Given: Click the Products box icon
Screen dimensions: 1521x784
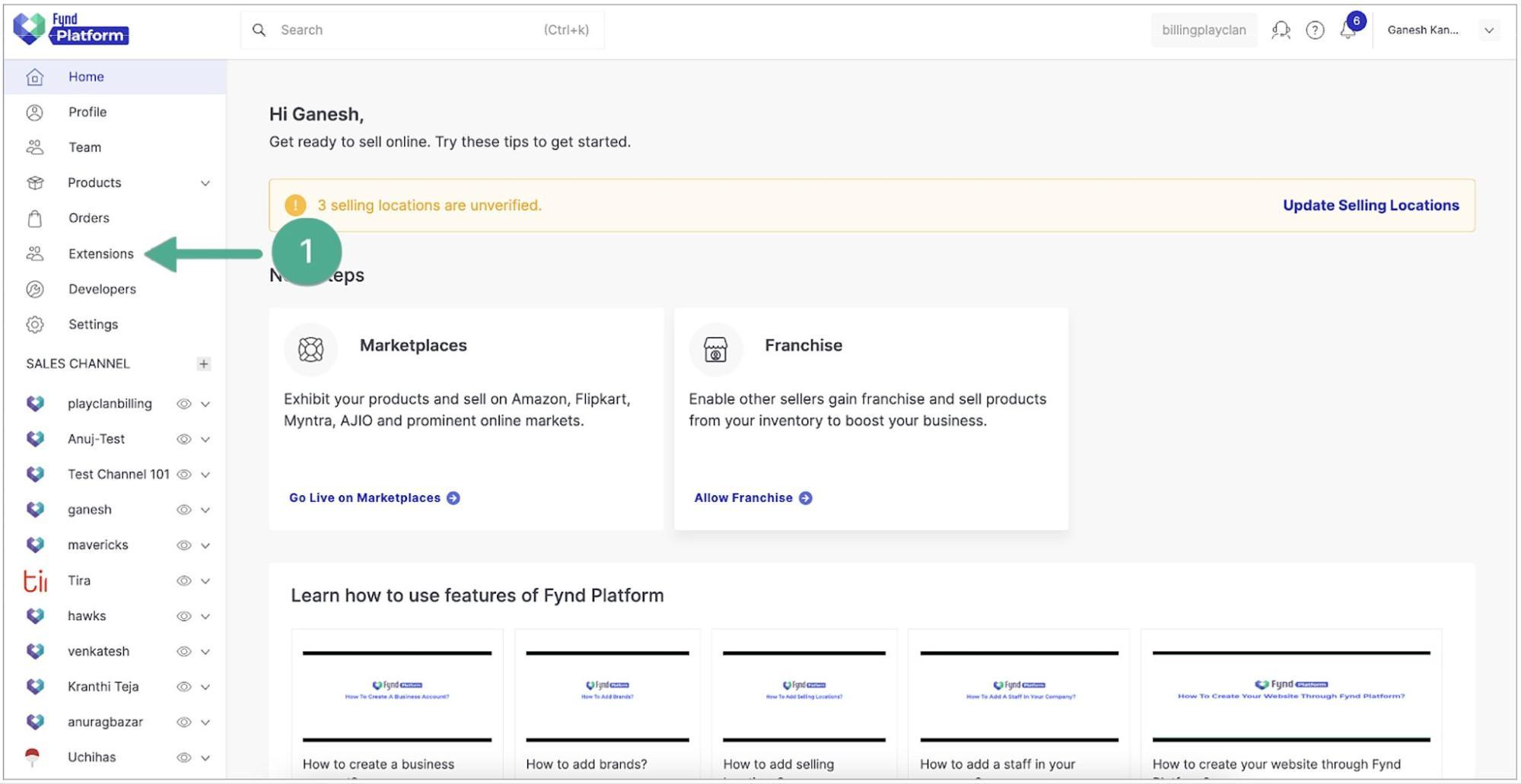Looking at the screenshot, I should (34, 183).
